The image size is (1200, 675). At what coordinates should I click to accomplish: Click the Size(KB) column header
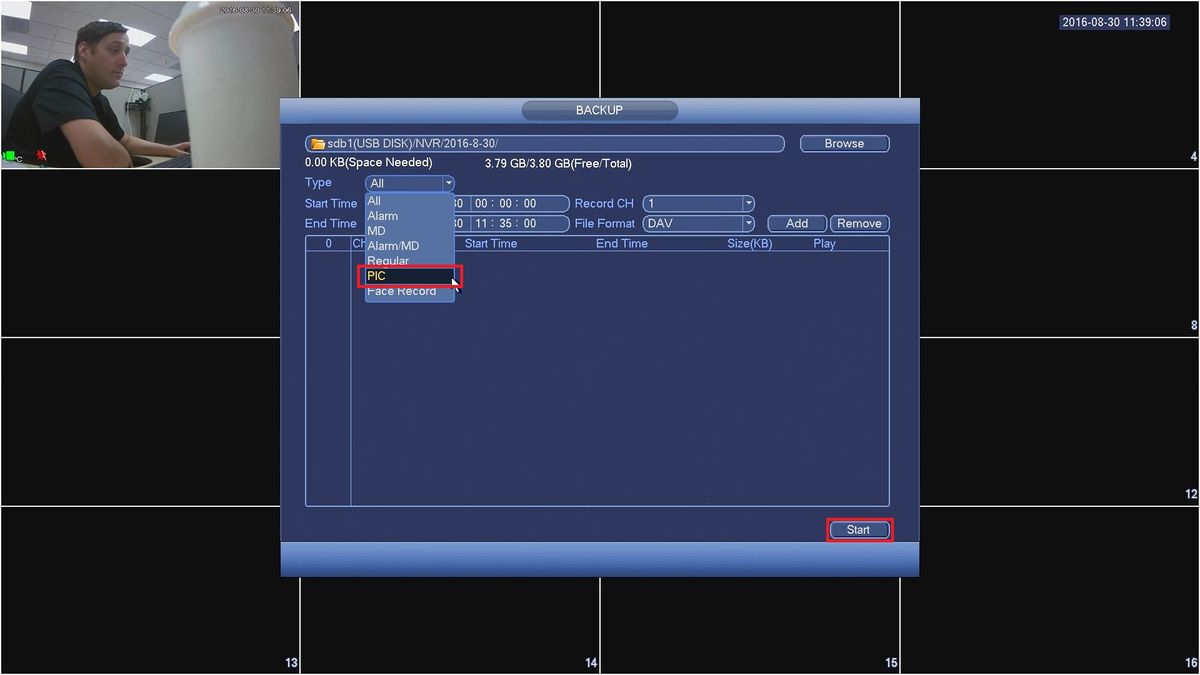tap(749, 244)
